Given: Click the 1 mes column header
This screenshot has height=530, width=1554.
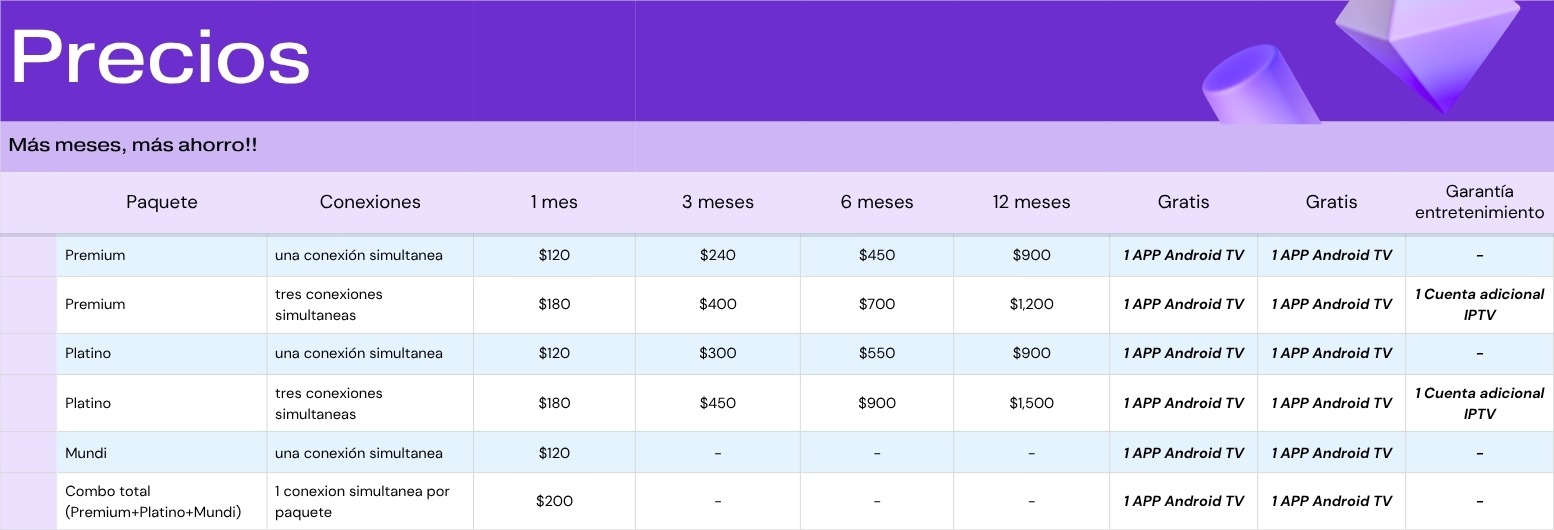Looking at the screenshot, I should tap(554, 202).
